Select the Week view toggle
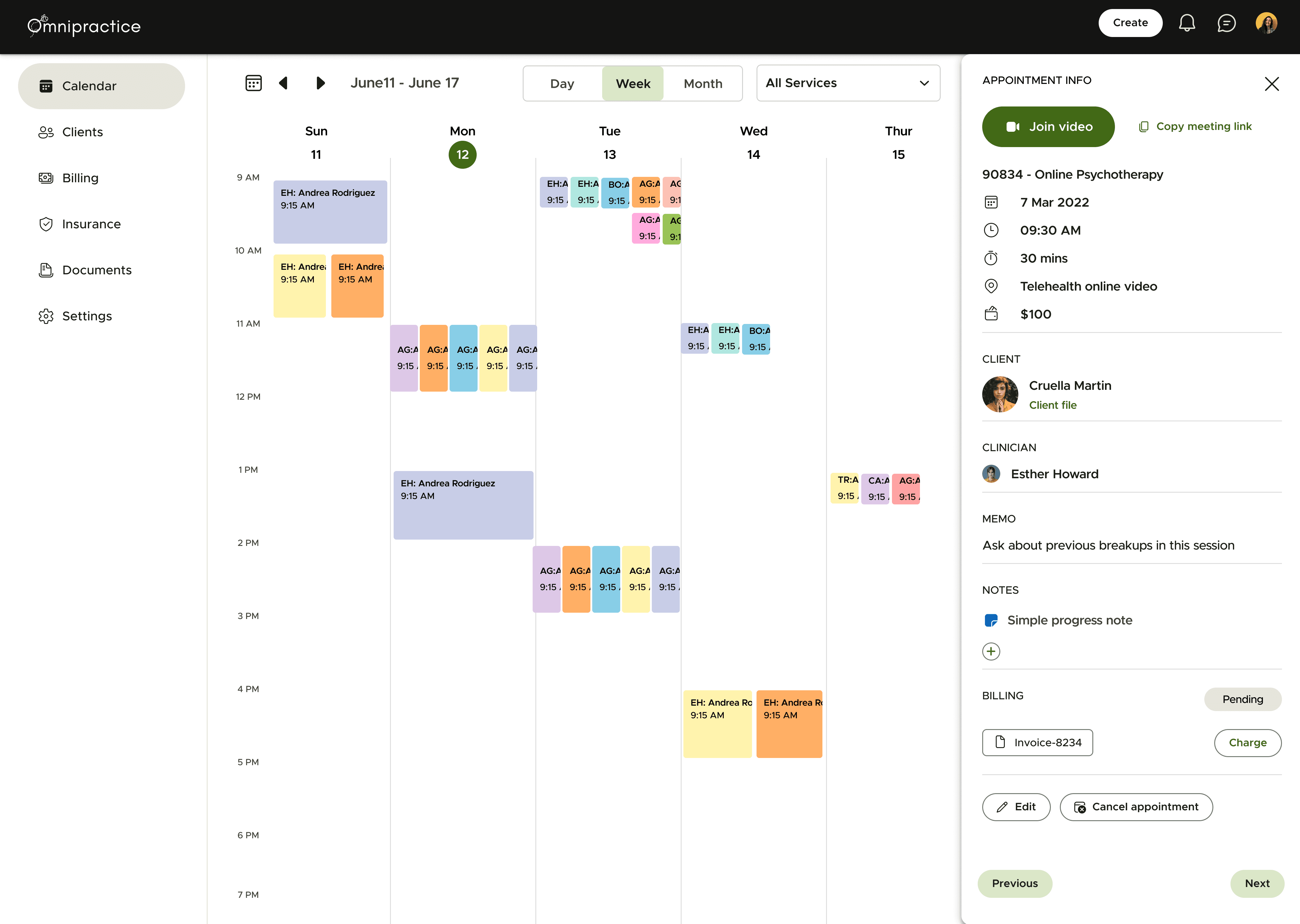The width and height of the screenshot is (1300, 924). tap(633, 84)
